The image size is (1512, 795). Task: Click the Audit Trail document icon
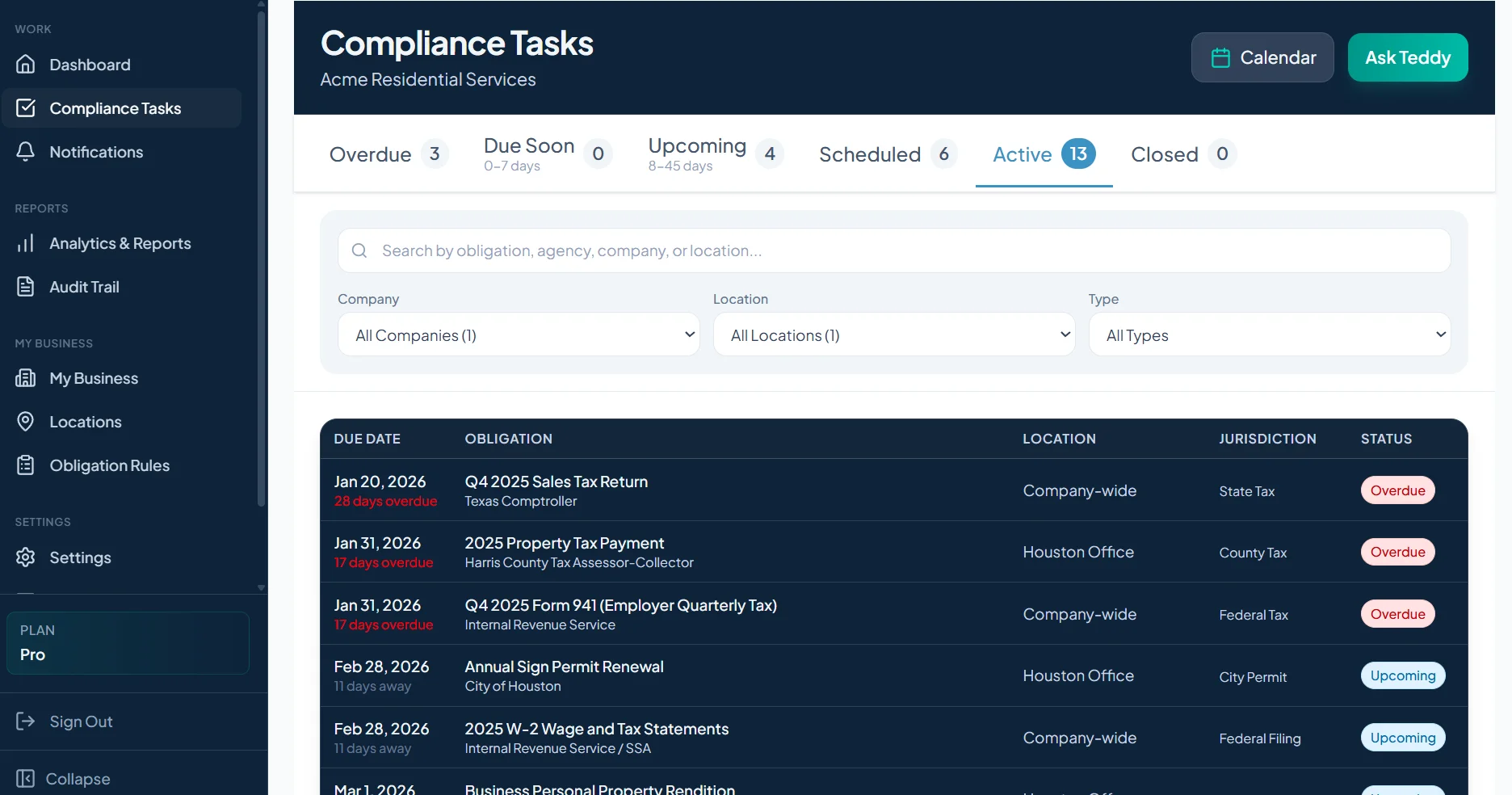click(26, 287)
